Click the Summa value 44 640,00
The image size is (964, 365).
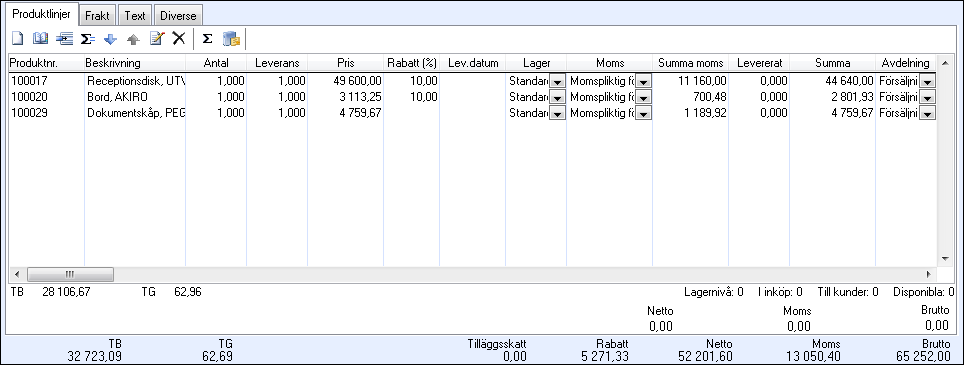click(832, 80)
